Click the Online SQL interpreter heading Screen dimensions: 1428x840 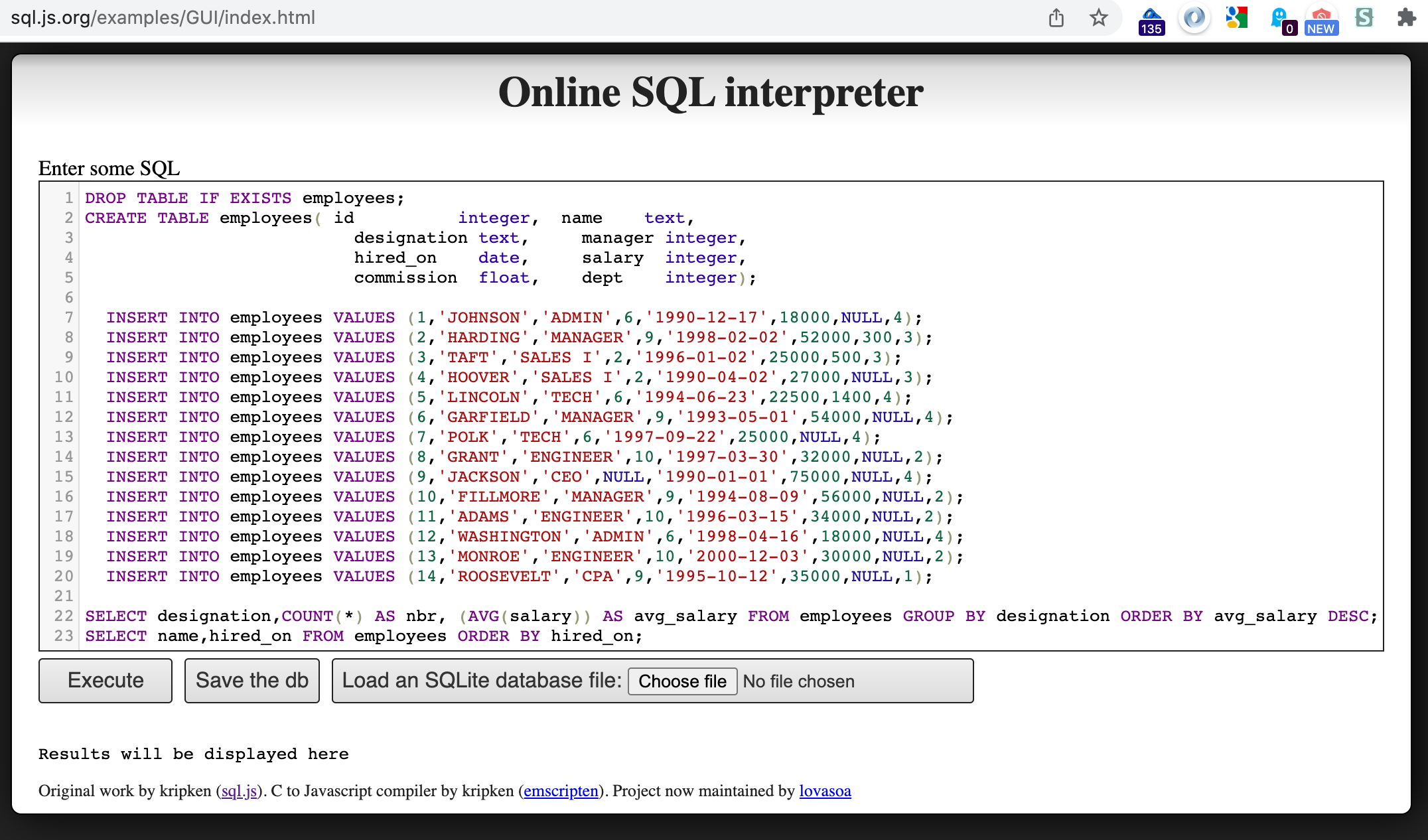coord(711,92)
